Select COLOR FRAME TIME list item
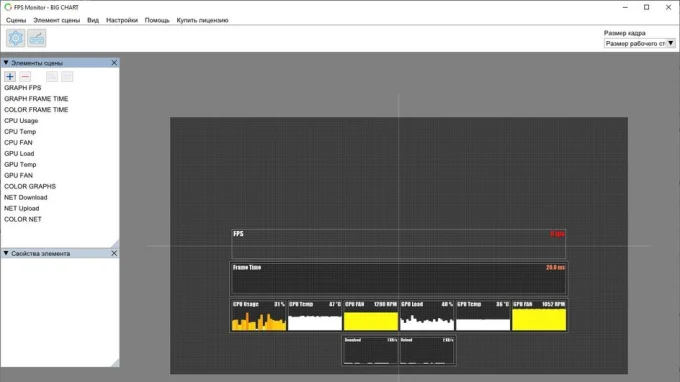This screenshot has width=680, height=382. pyautogui.click(x=36, y=110)
